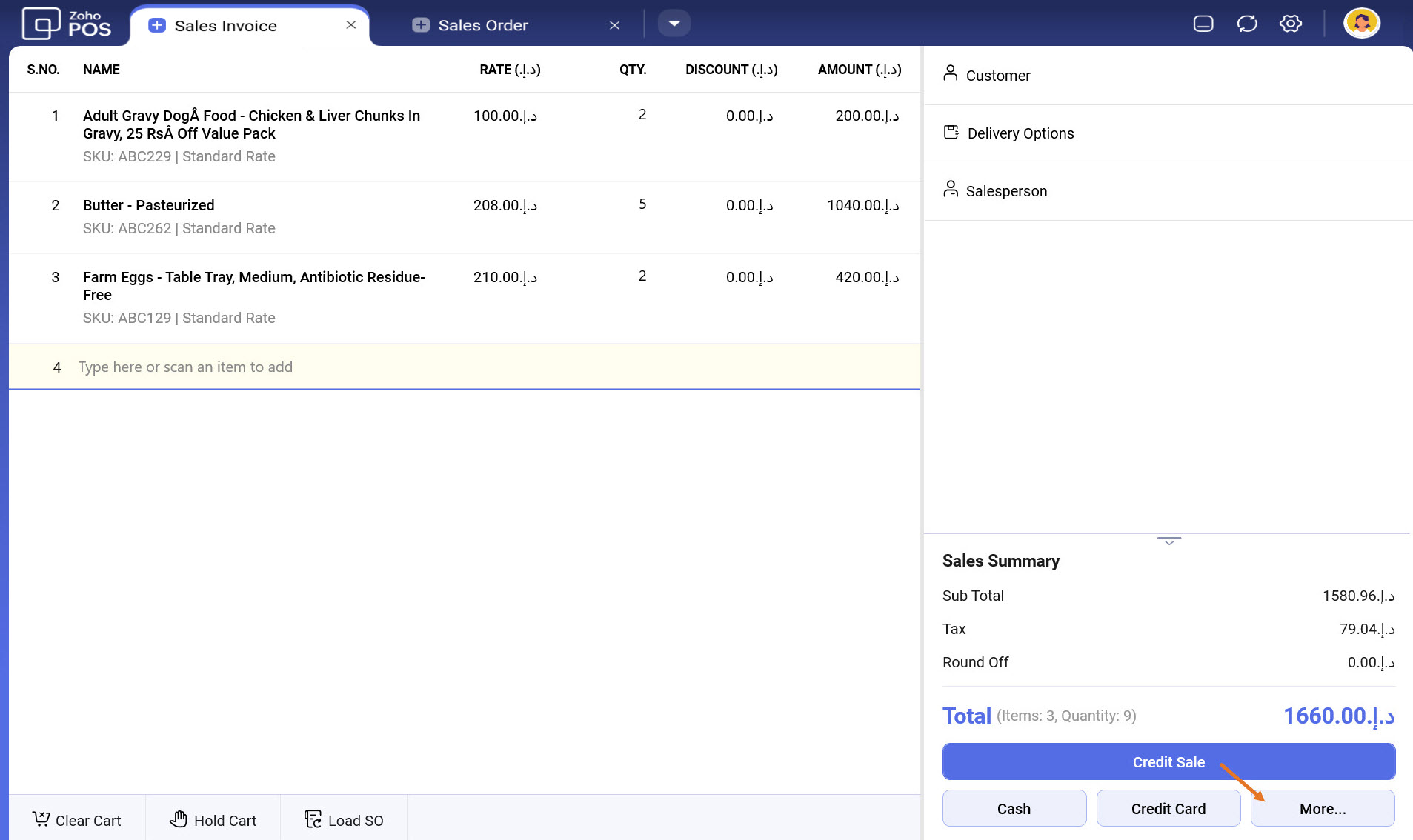Switch to the Sales Order tab
1413x840 pixels.
[483, 25]
